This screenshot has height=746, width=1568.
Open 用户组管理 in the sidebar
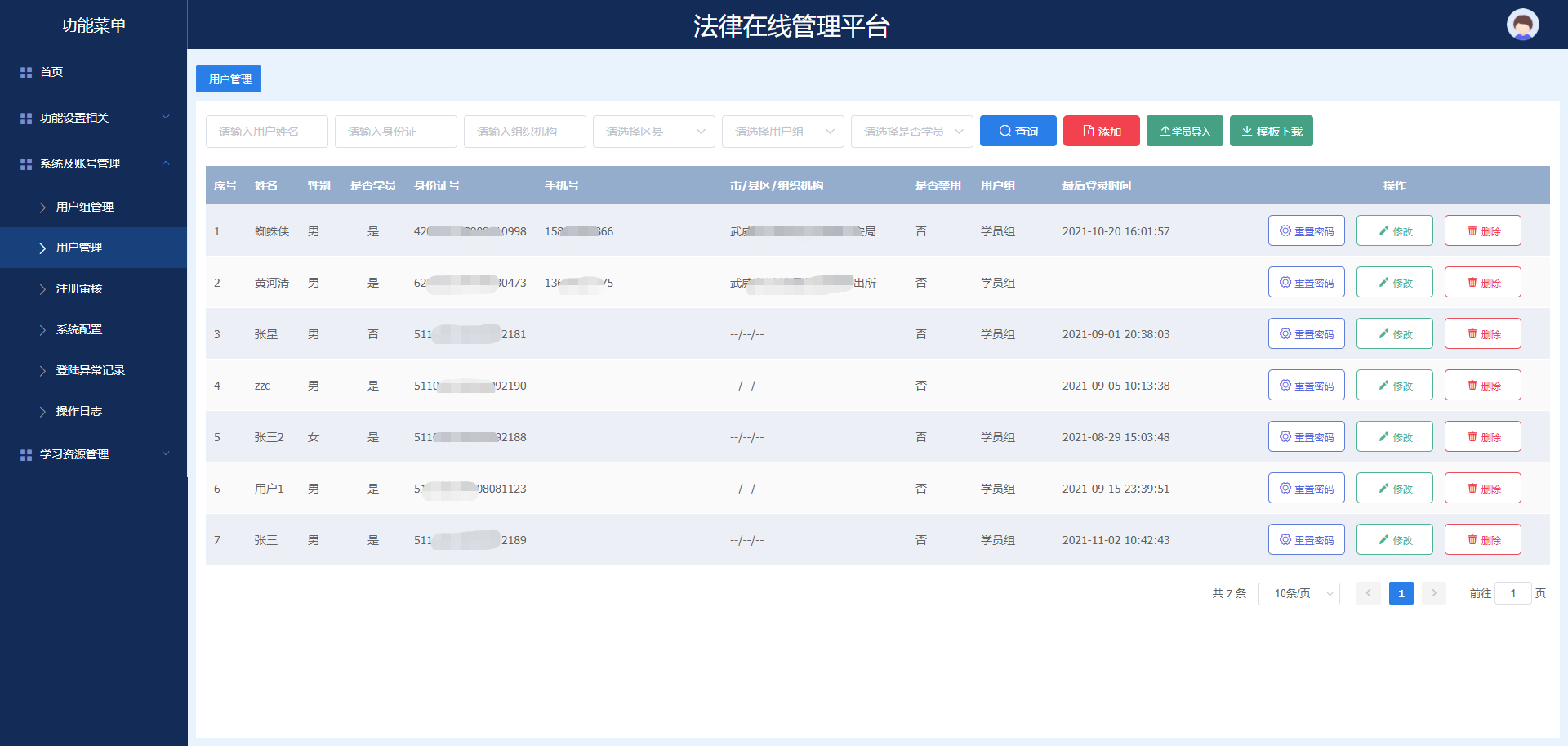click(x=93, y=207)
